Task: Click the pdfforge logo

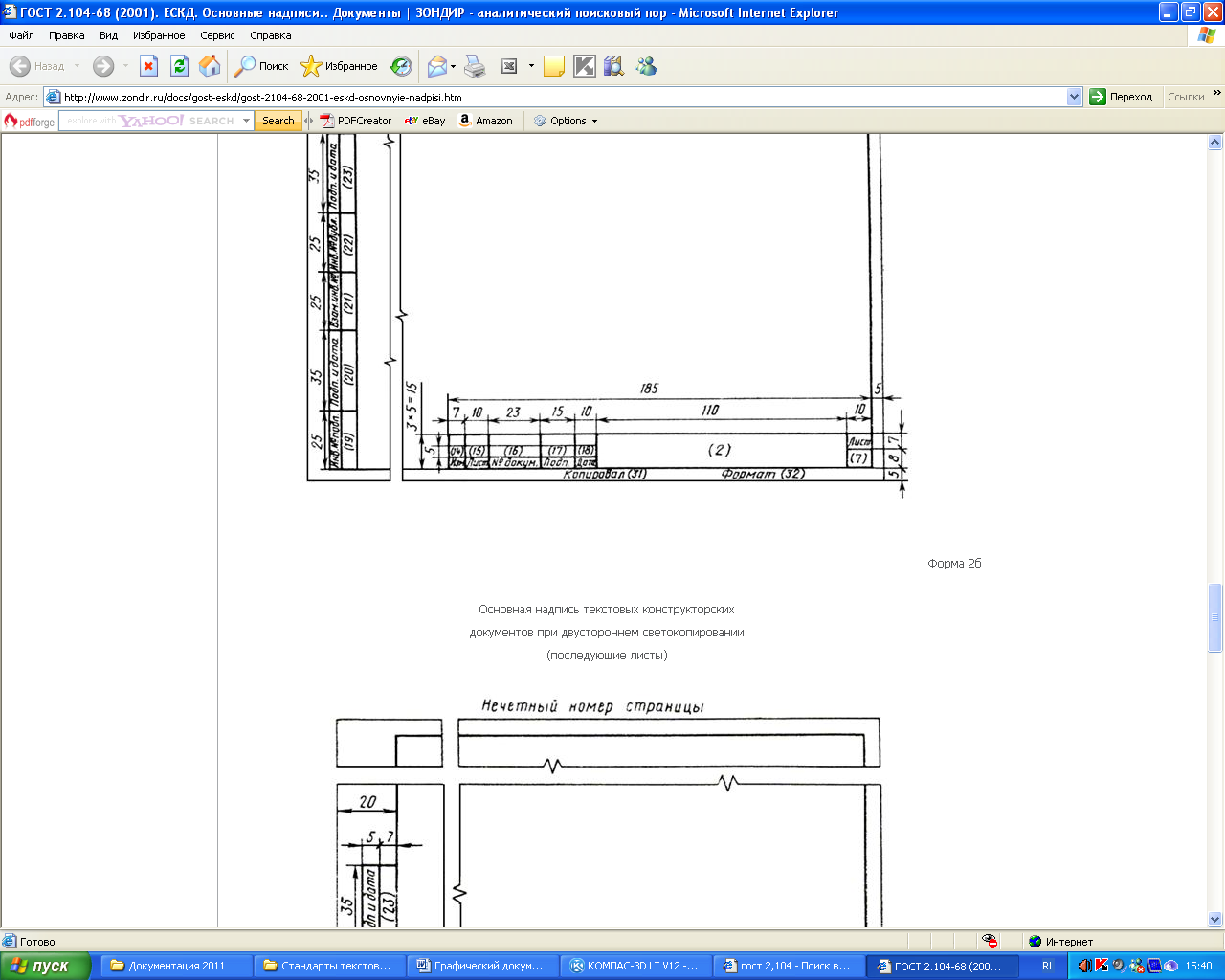Action: tap(30, 121)
